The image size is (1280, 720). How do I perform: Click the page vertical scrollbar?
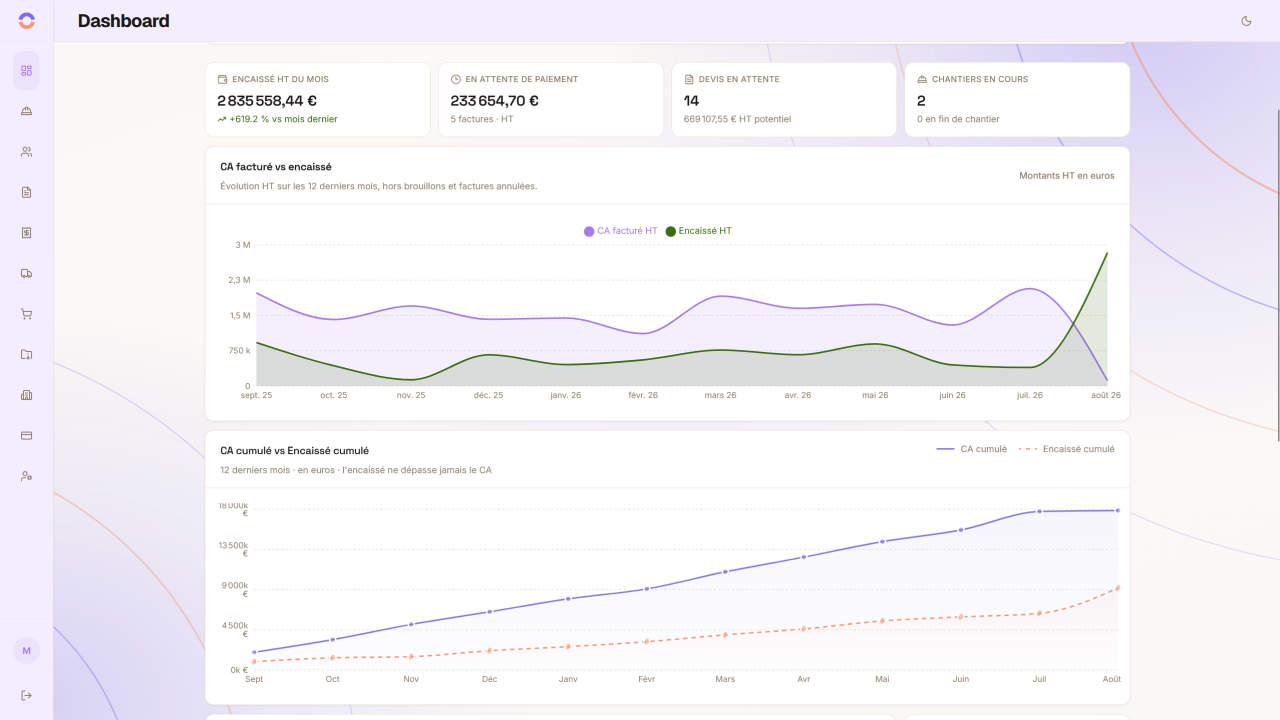pyautogui.click(x=1278, y=275)
